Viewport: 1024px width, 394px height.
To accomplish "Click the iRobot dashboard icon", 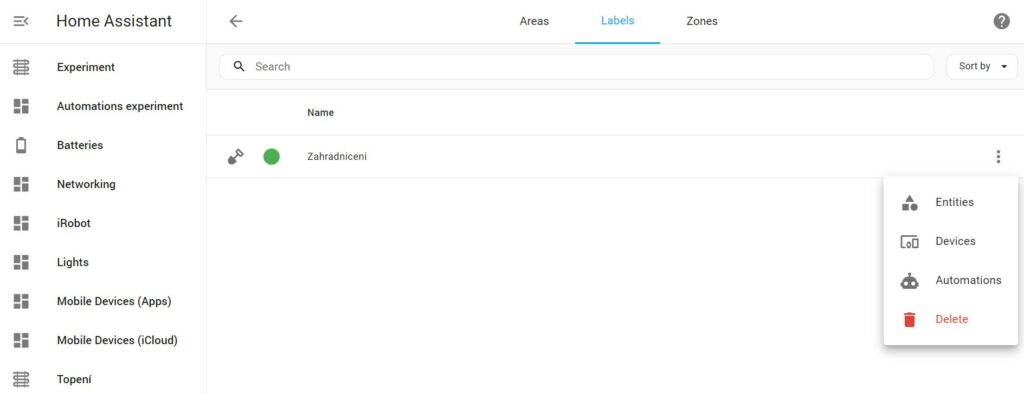I will (21, 223).
